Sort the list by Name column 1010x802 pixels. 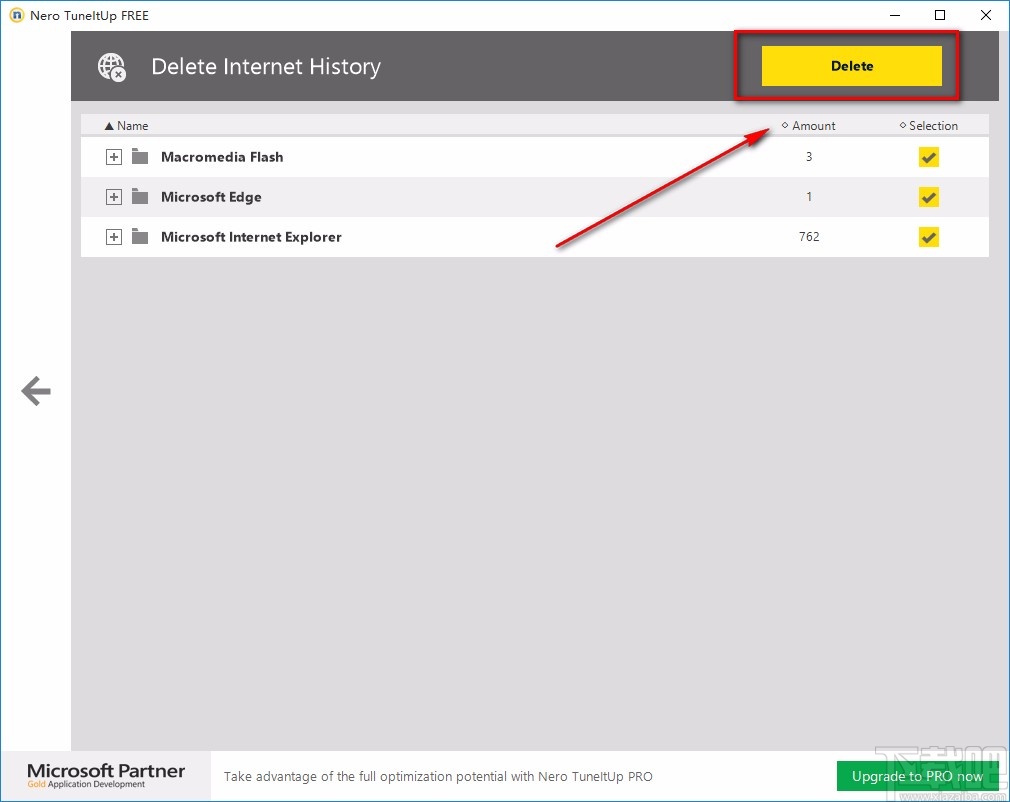click(x=126, y=126)
